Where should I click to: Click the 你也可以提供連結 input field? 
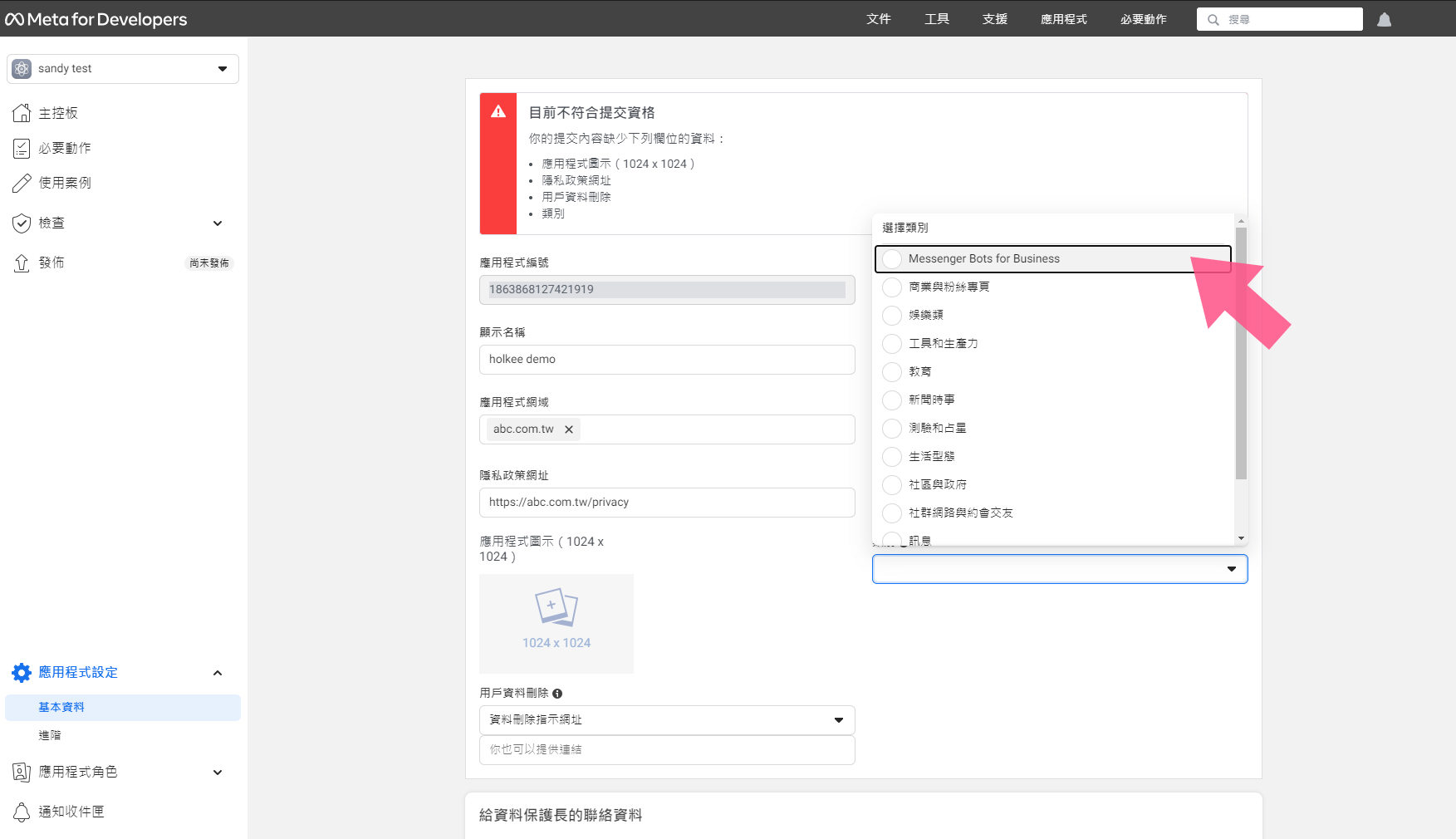point(667,750)
